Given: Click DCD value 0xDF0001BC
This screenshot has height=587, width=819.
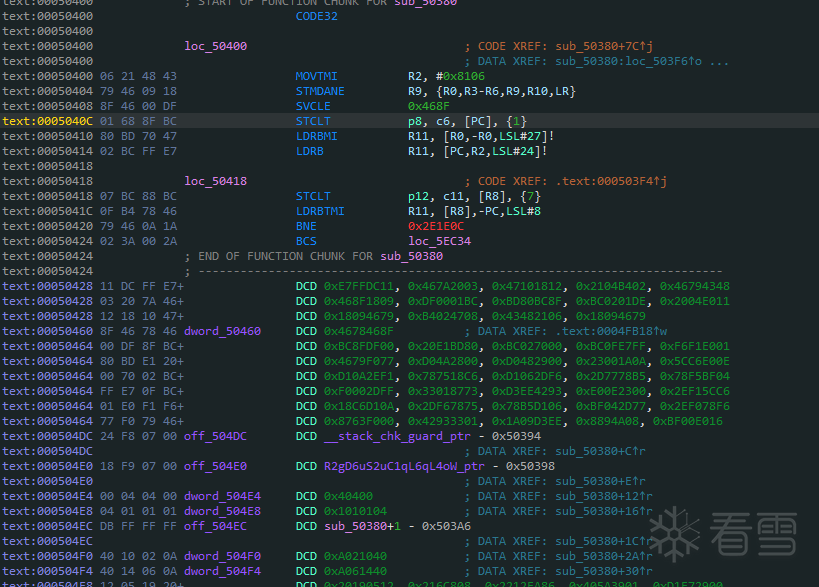Looking at the screenshot, I should (443, 301).
